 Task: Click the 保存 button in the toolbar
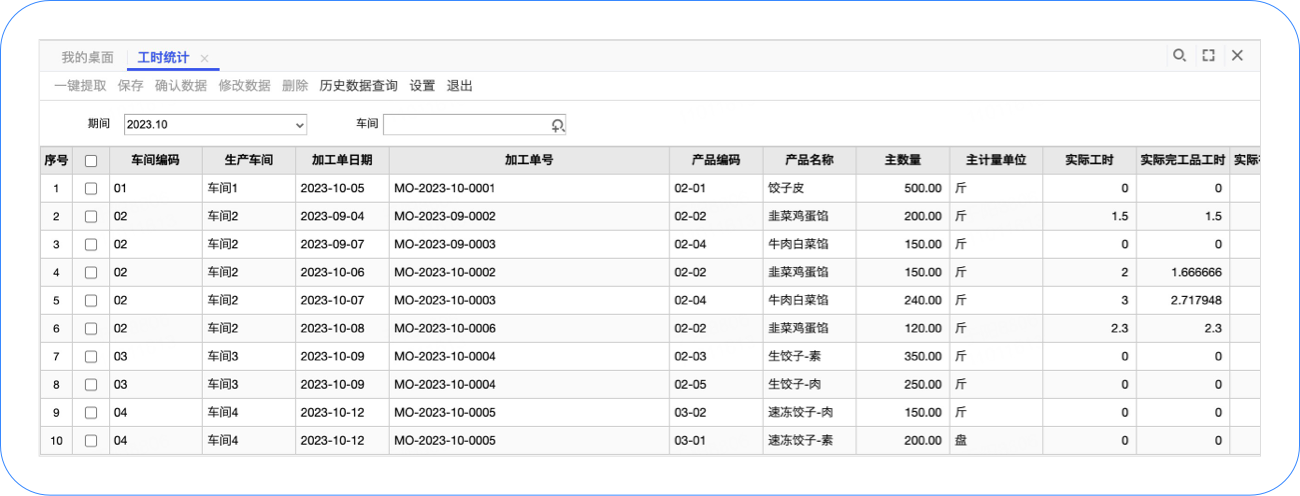tap(130, 86)
